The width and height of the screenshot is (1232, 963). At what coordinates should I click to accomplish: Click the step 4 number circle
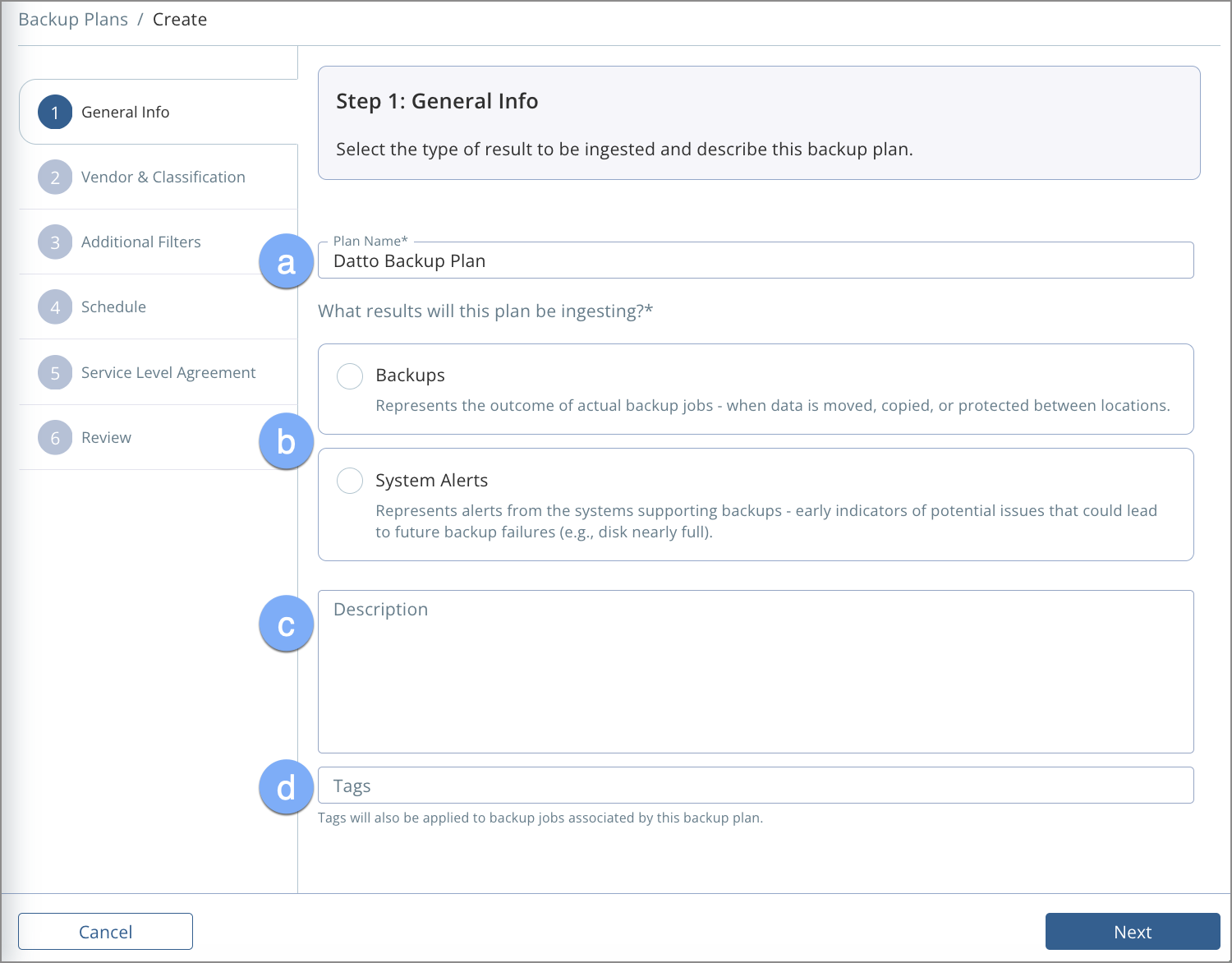pyautogui.click(x=55, y=307)
